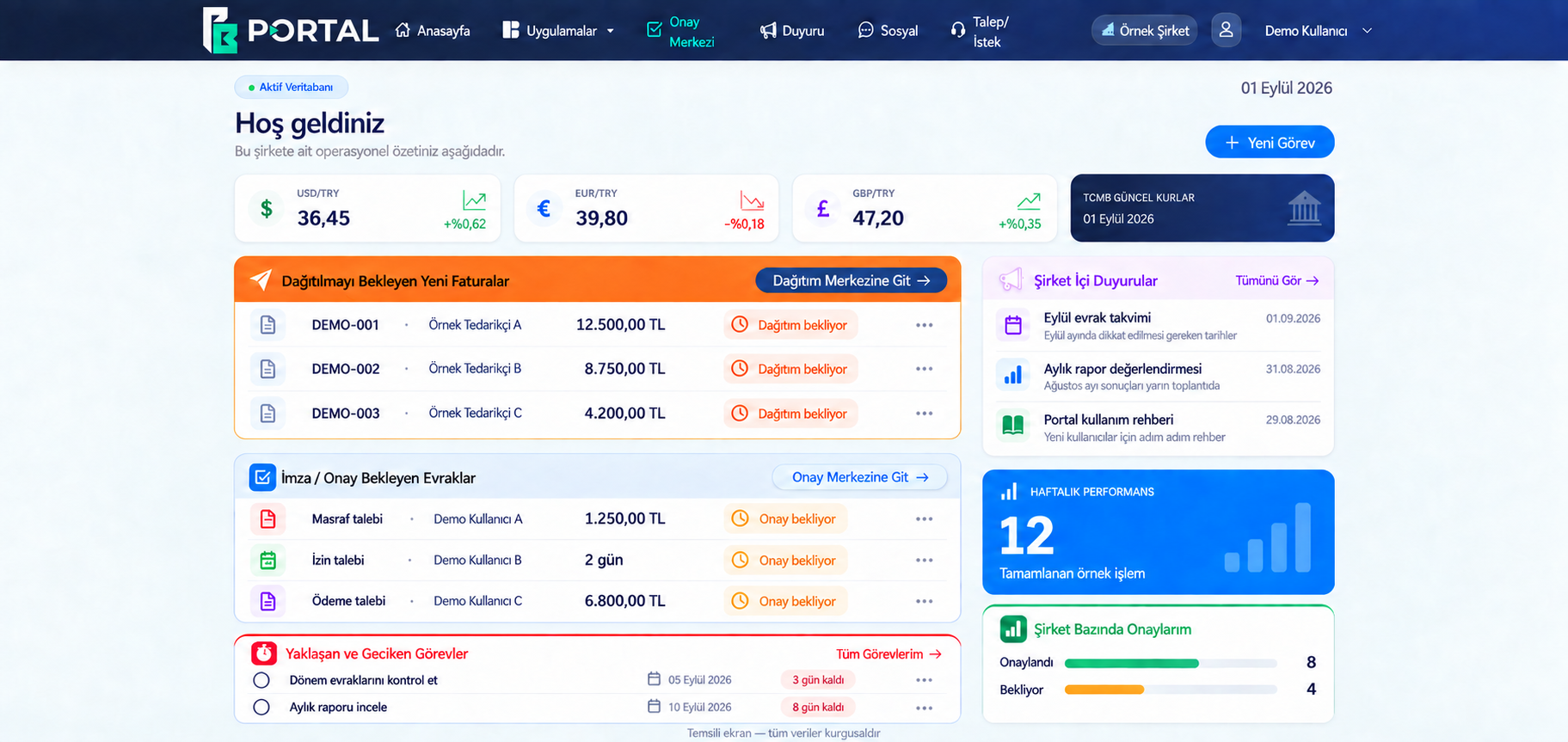Image resolution: width=1568 pixels, height=742 pixels.
Task: Mark 'Aylık raporu incele' task complete
Action: tap(261, 707)
